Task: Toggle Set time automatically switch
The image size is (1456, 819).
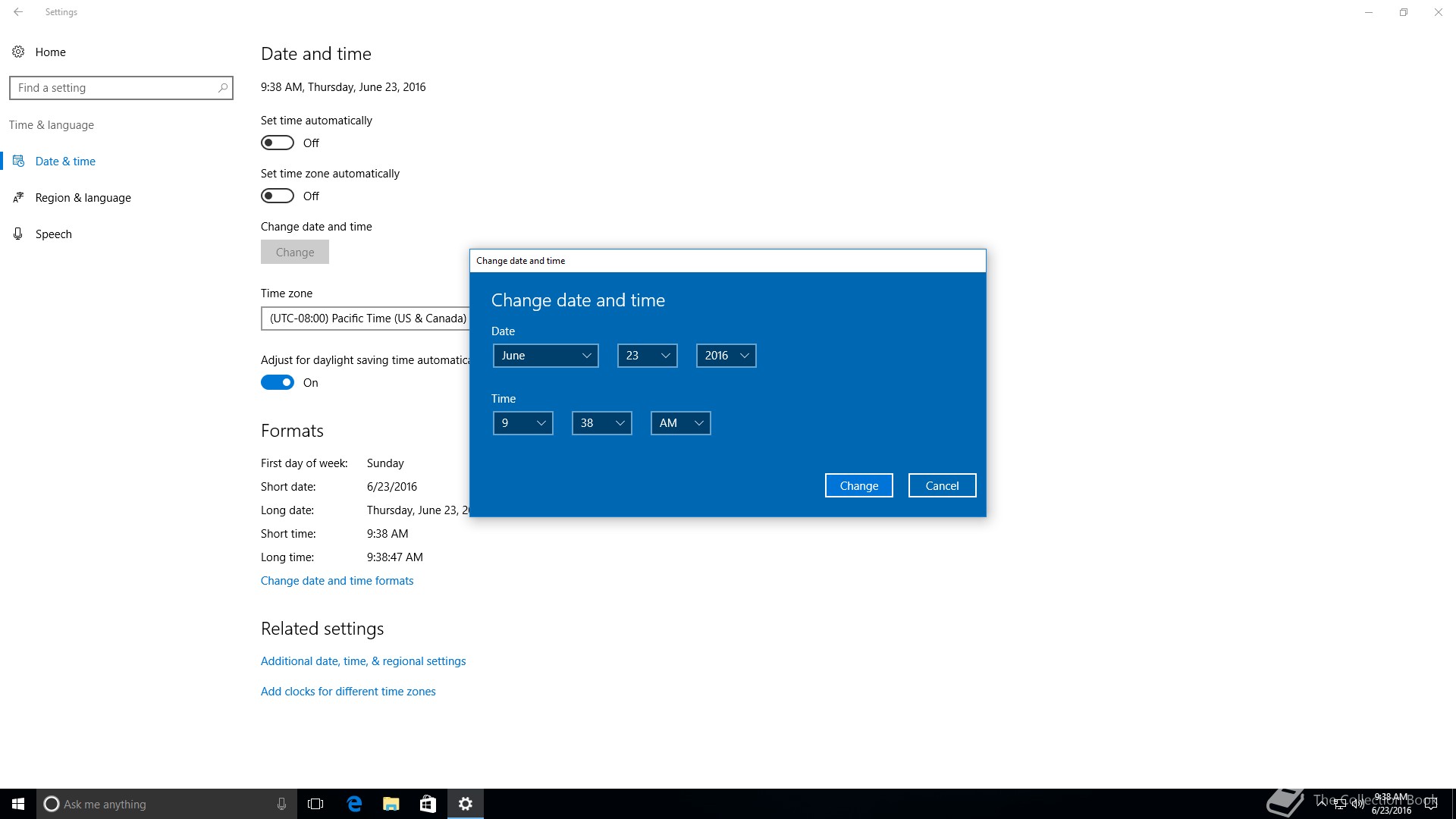Action: pos(278,143)
